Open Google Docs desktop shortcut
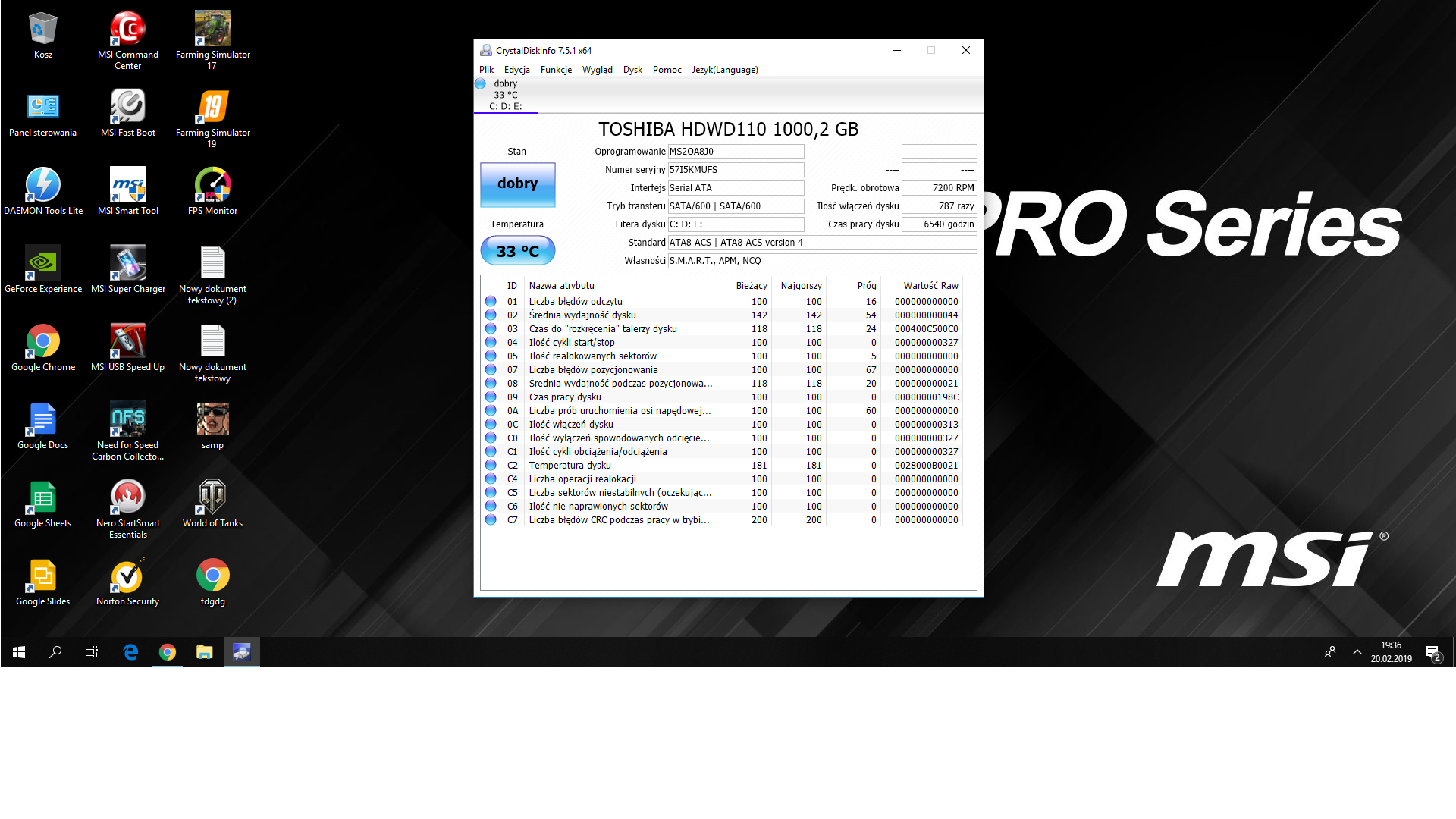The image size is (1456, 819). [x=43, y=426]
